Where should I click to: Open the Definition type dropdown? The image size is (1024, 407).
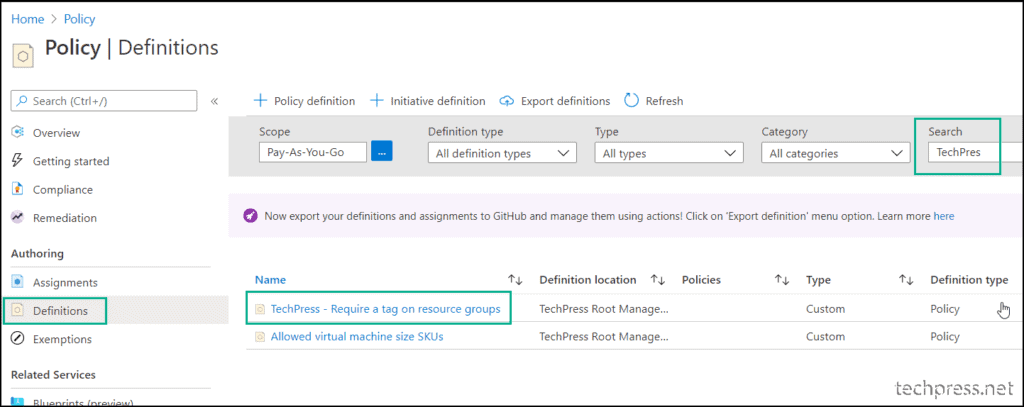502,154
